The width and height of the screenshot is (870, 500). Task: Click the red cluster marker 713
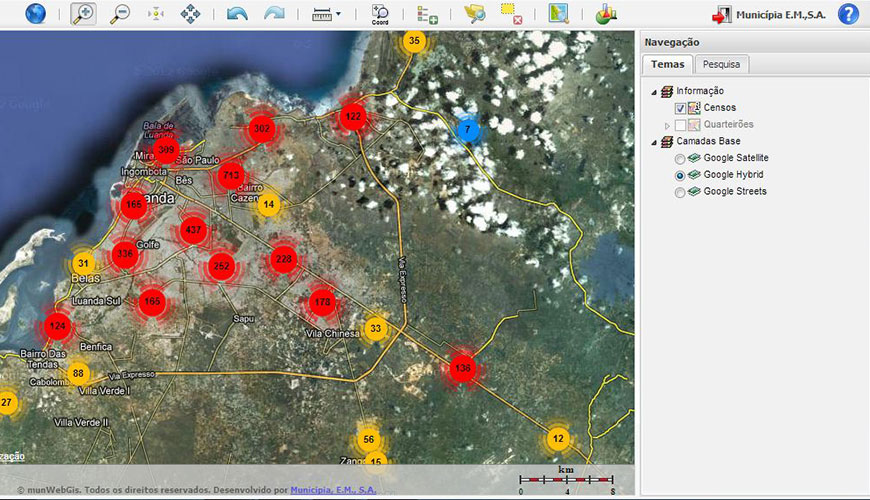(231, 176)
